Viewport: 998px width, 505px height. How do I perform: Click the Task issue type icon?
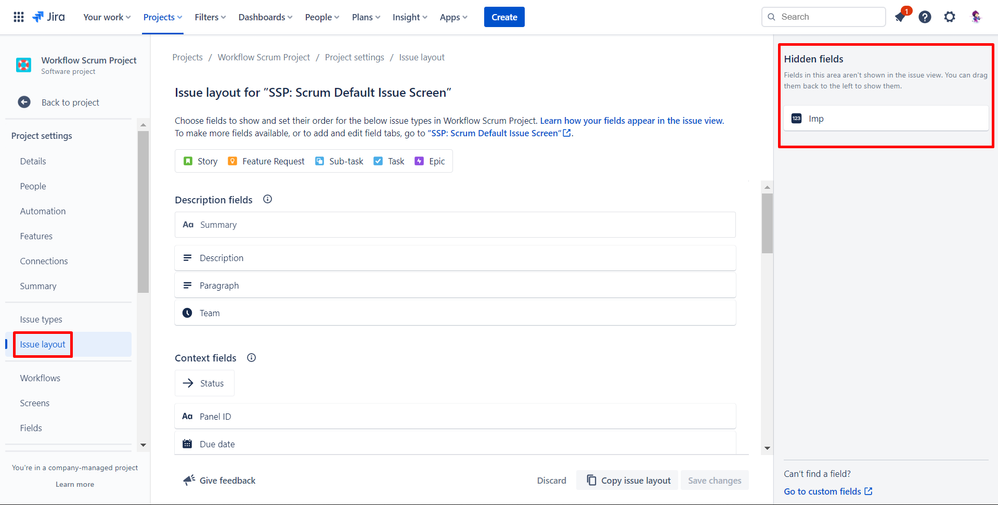tap(378, 161)
